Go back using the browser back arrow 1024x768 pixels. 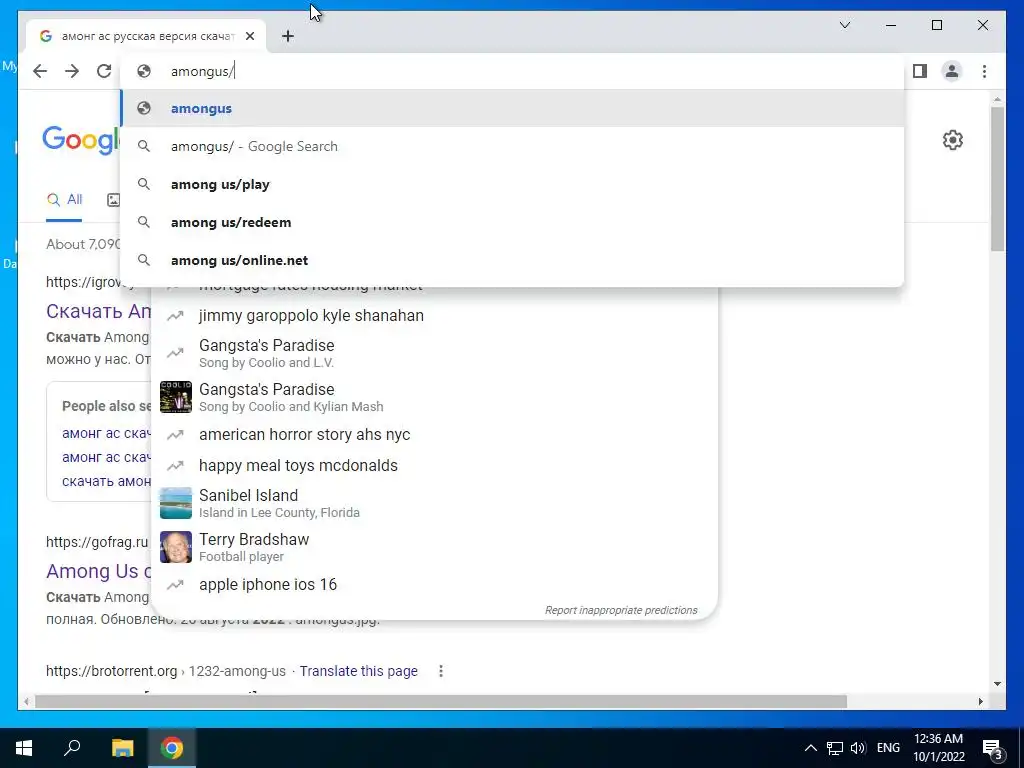tap(40, 71)
